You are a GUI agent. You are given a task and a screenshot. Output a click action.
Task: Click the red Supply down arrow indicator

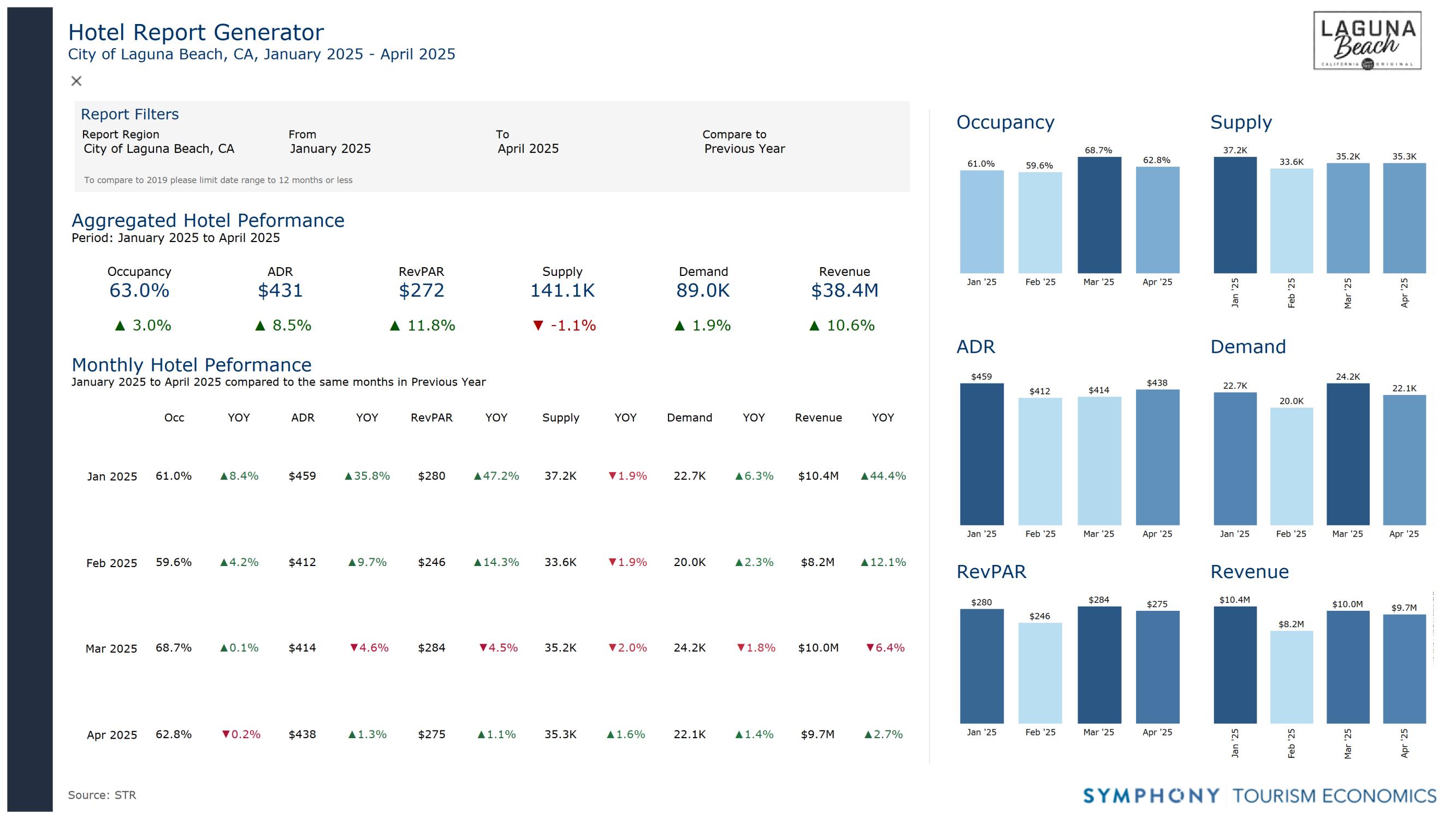pyautogui.click(x=538, y=326)
